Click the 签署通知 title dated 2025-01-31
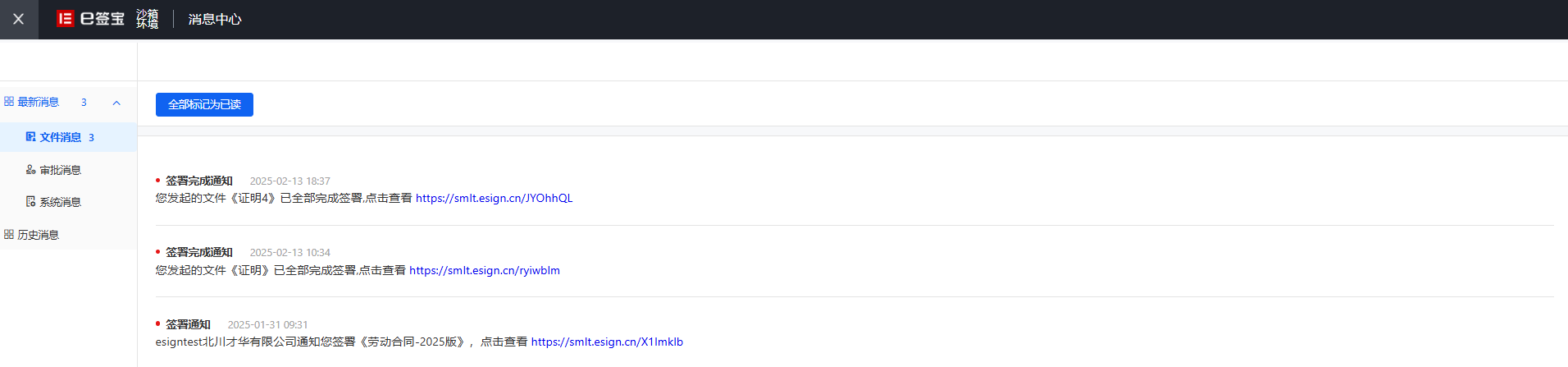The height and width of the screenshot is (367, 1568). [188, 324]
